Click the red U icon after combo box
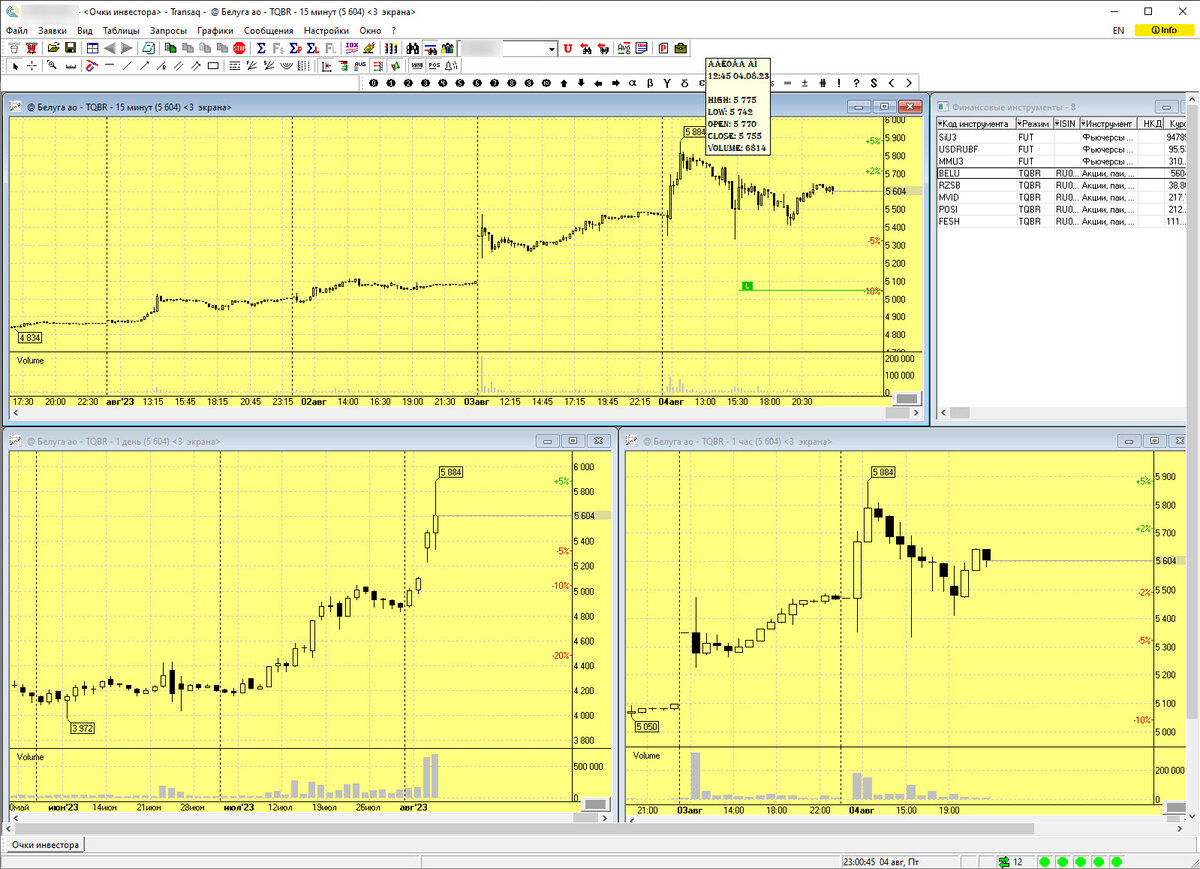The width and height of the screenshot is (1200, 869). 567,48
